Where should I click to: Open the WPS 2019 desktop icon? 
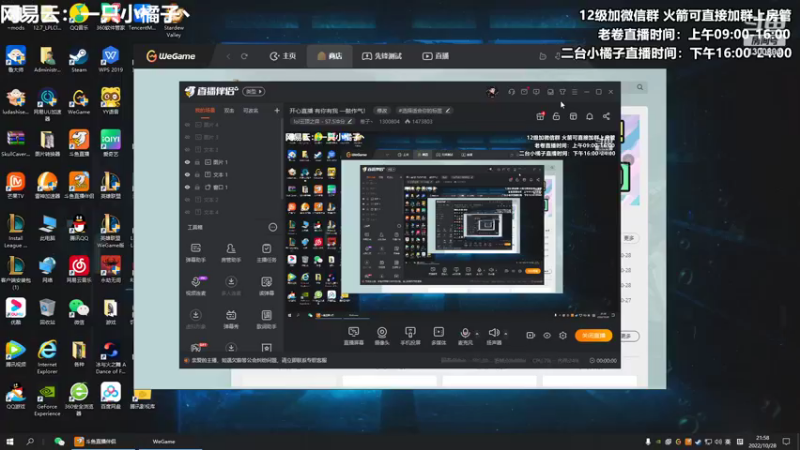click(x=110, y=59)
